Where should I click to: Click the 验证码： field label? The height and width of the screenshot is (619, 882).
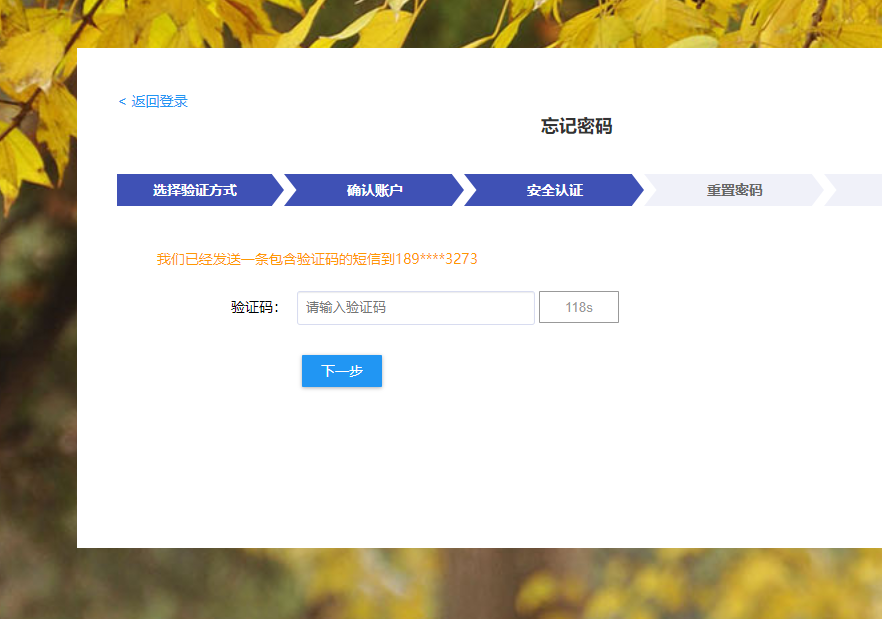[255, 308]
